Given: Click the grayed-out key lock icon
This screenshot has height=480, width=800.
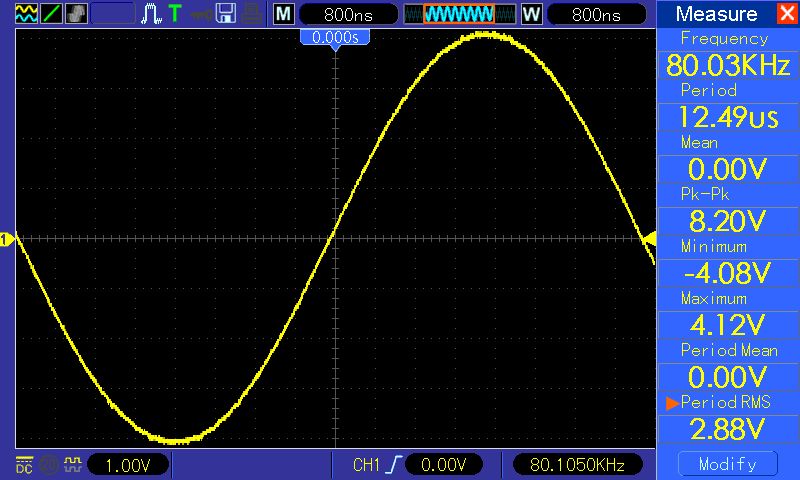Looking at the screenshot, I should pyautogui.click(x=201, y=14).
